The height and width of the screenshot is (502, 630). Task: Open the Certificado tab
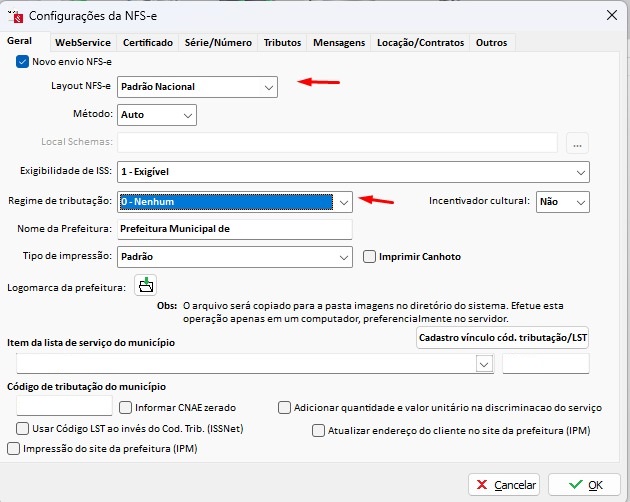tap(147, 43)
